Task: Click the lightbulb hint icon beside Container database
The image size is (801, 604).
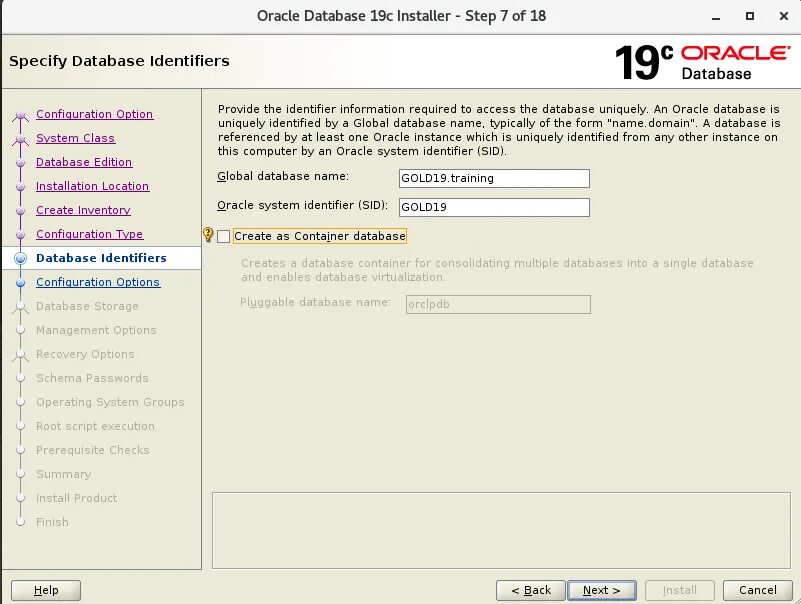Action: pos(208,235)
